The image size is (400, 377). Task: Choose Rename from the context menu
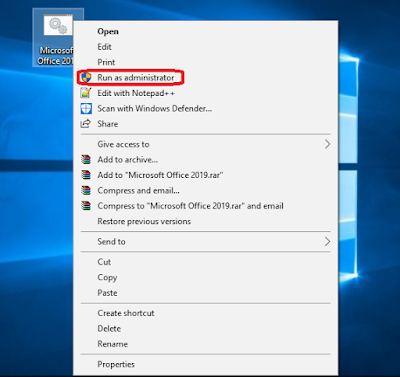click(x=112, y=344)
